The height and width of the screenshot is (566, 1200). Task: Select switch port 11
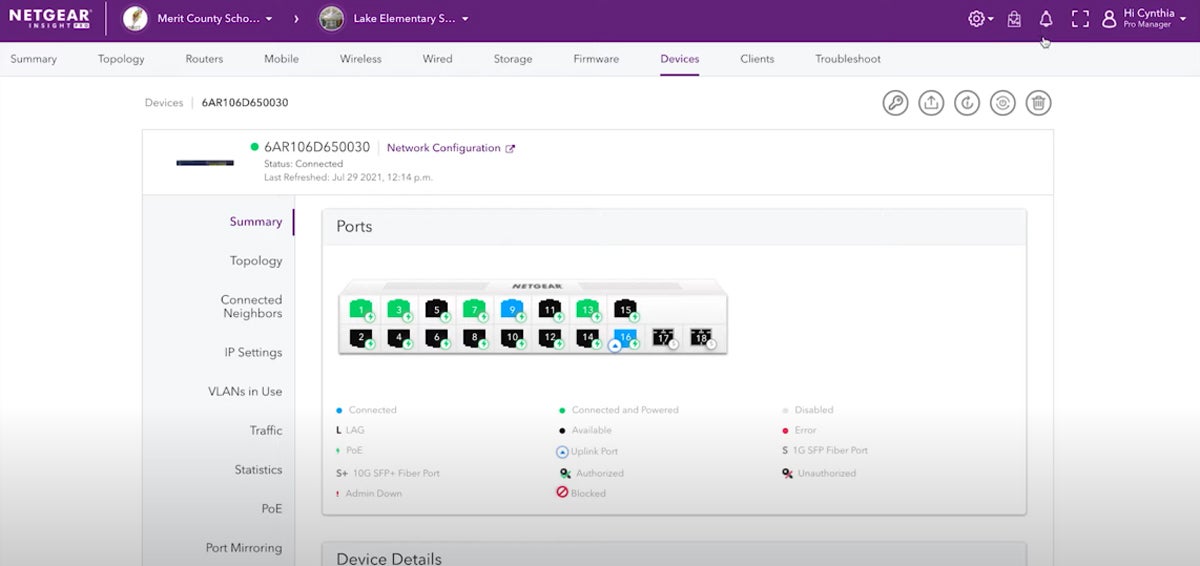550,309
